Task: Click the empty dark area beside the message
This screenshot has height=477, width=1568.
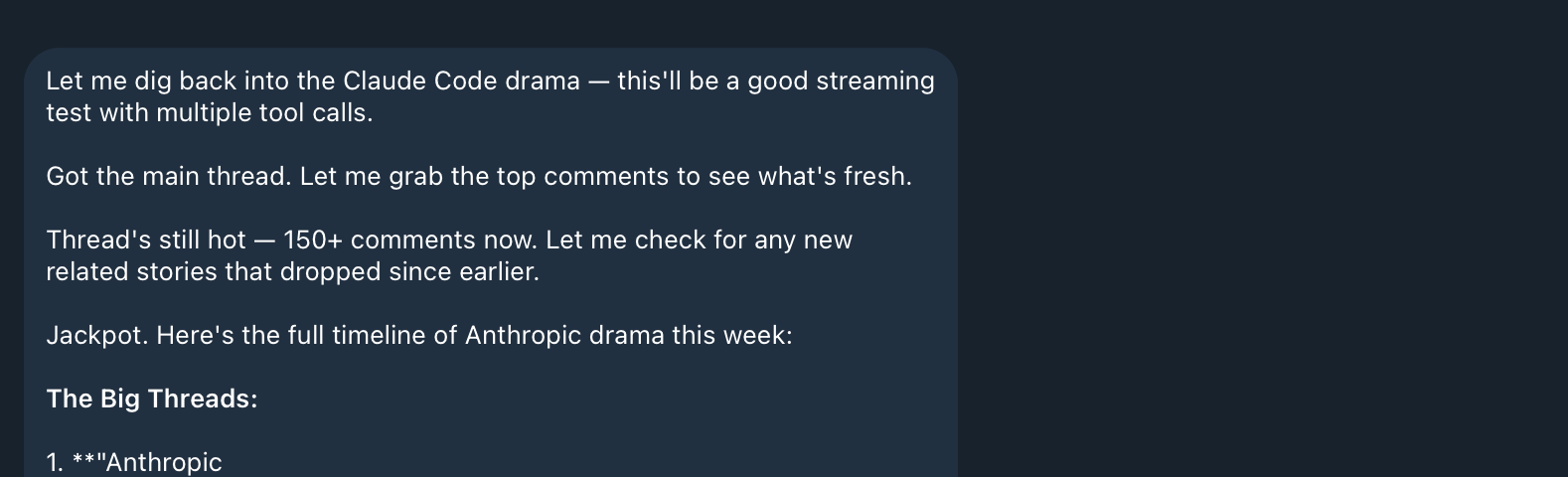Action: coord(1262,248)
